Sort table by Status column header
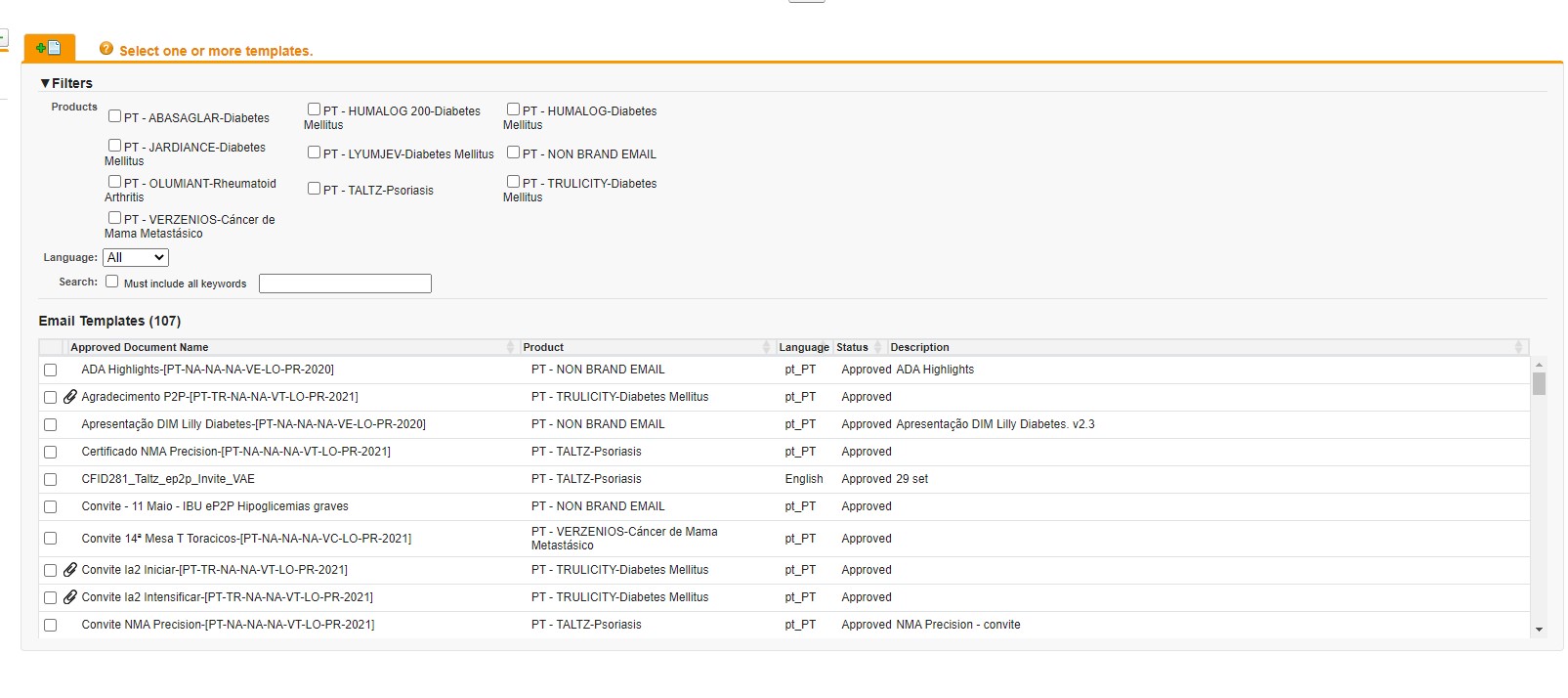This screenshot has width=1568, height=698. 852,347
